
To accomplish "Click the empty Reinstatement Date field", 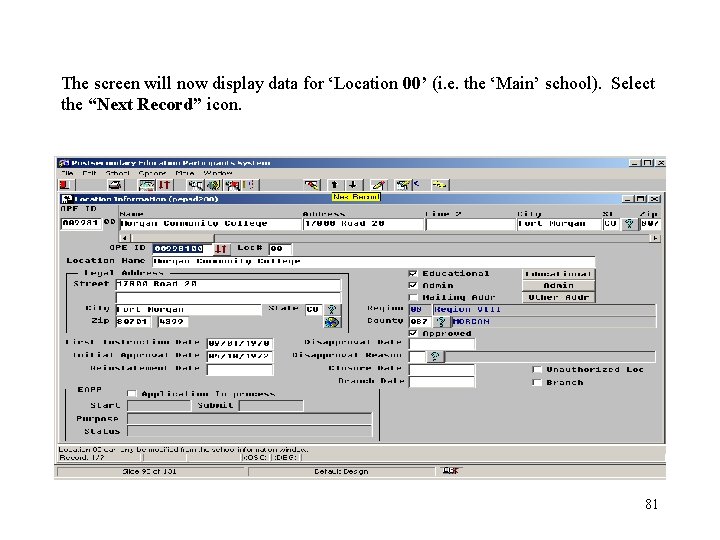I will click(240, 369).
